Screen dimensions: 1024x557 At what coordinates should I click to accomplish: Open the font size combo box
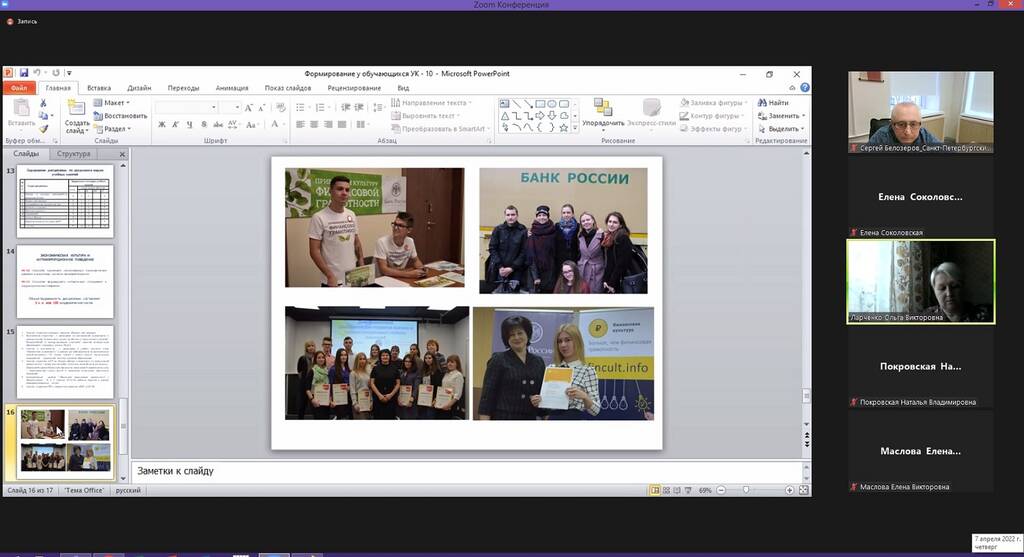click(231, 107)
